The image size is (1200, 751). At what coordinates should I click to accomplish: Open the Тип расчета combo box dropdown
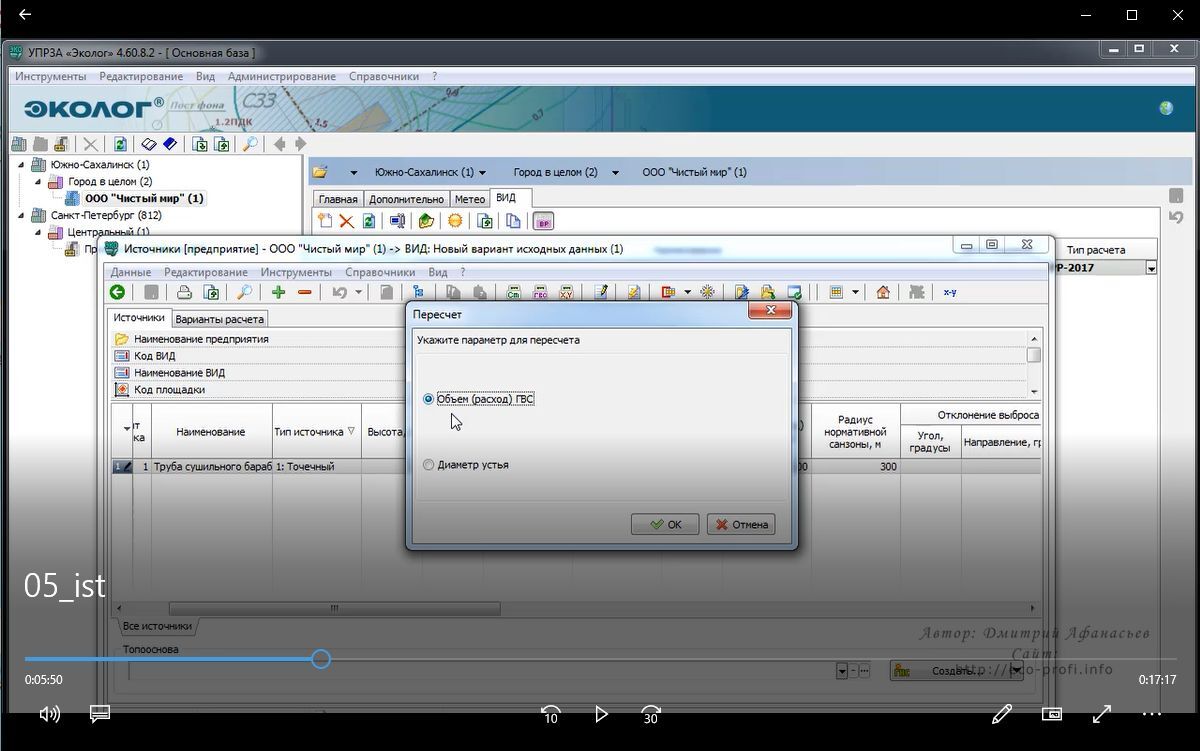[1151, 268]
